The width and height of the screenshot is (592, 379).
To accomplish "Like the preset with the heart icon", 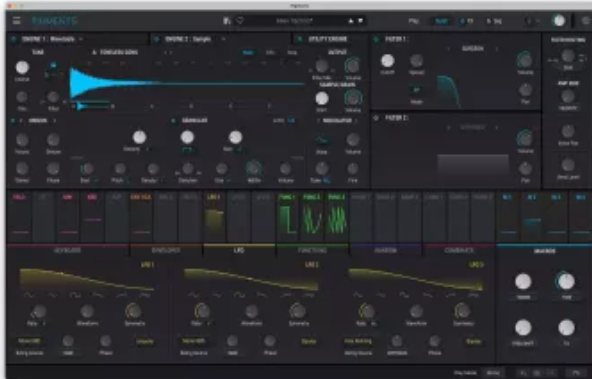I will point(240,21).
